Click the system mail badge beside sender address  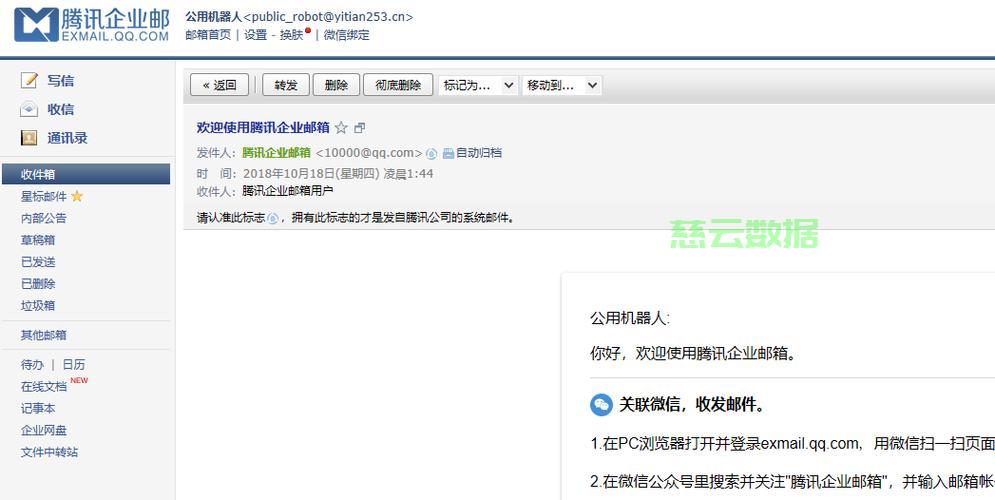[x=431, y=153]
